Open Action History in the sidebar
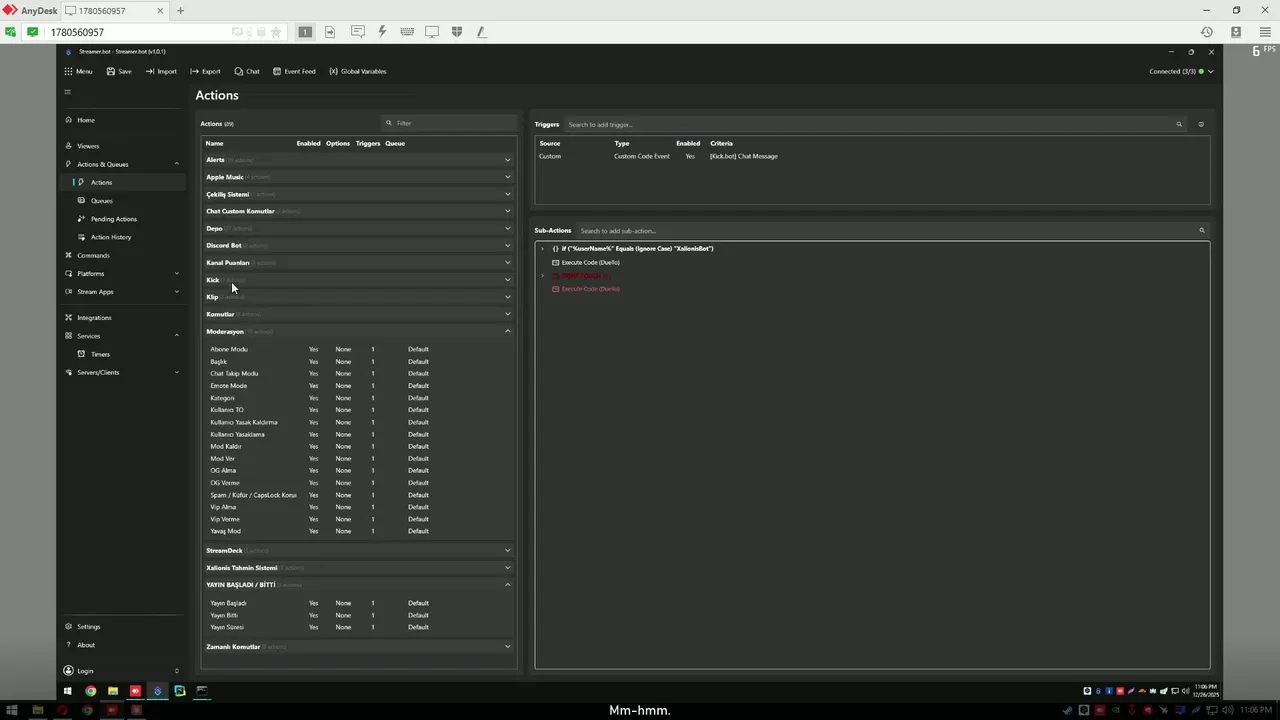The height and width of the screenshot is (720, 1280). (111, 237)
